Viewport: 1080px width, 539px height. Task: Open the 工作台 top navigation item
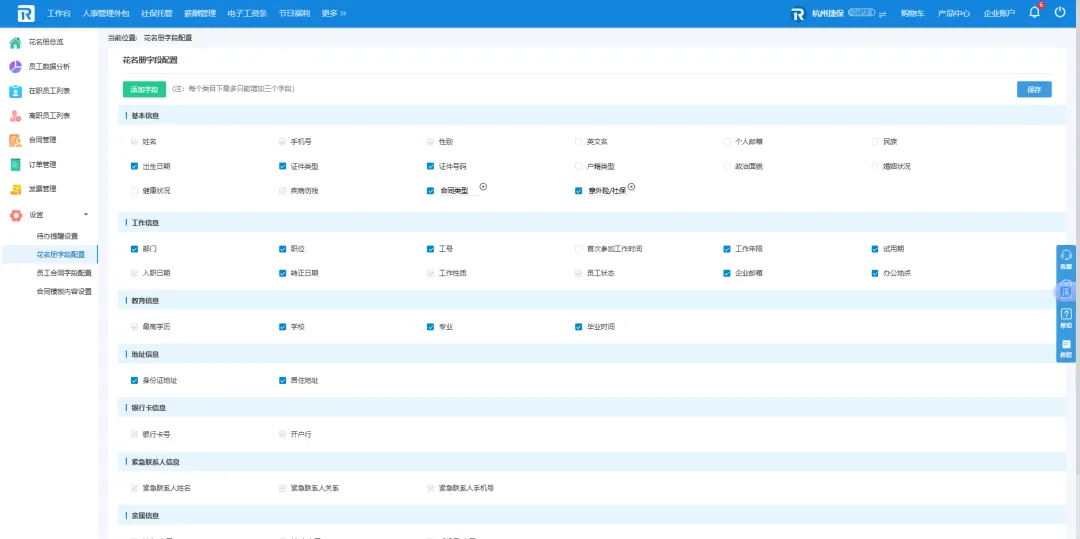59,13
